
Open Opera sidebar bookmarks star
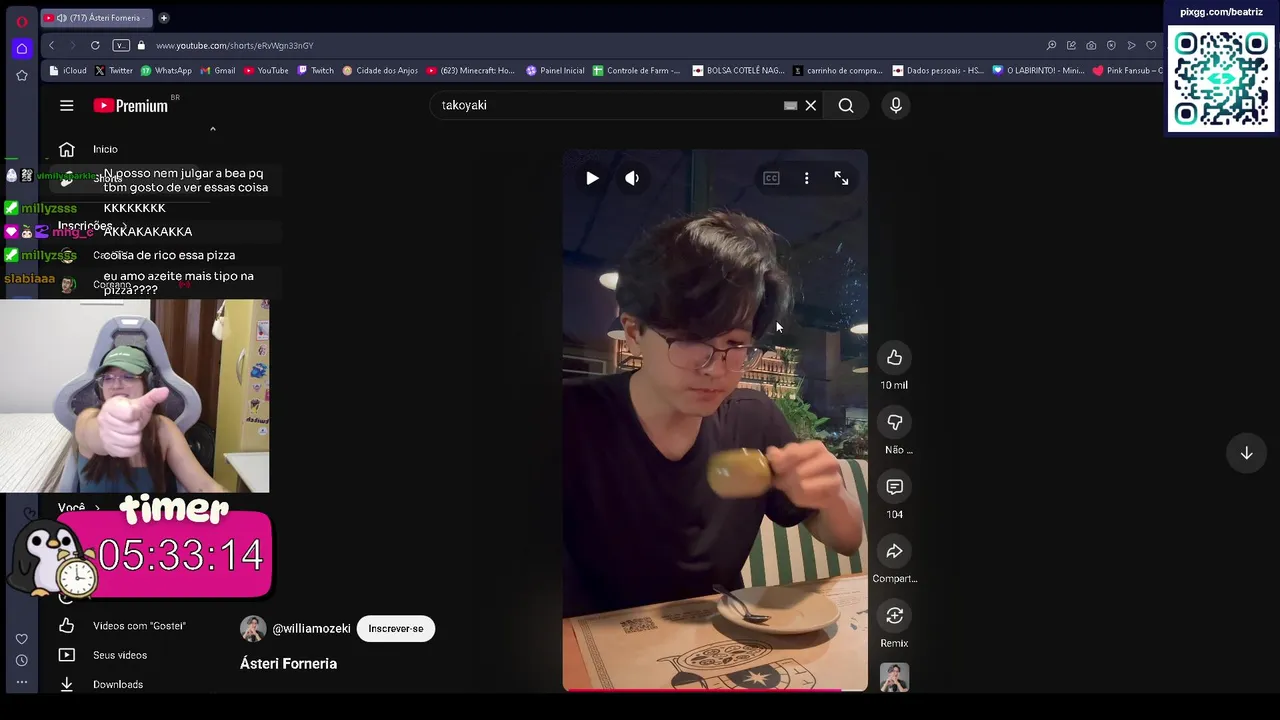pyautogui.click(x=22, y=76)
